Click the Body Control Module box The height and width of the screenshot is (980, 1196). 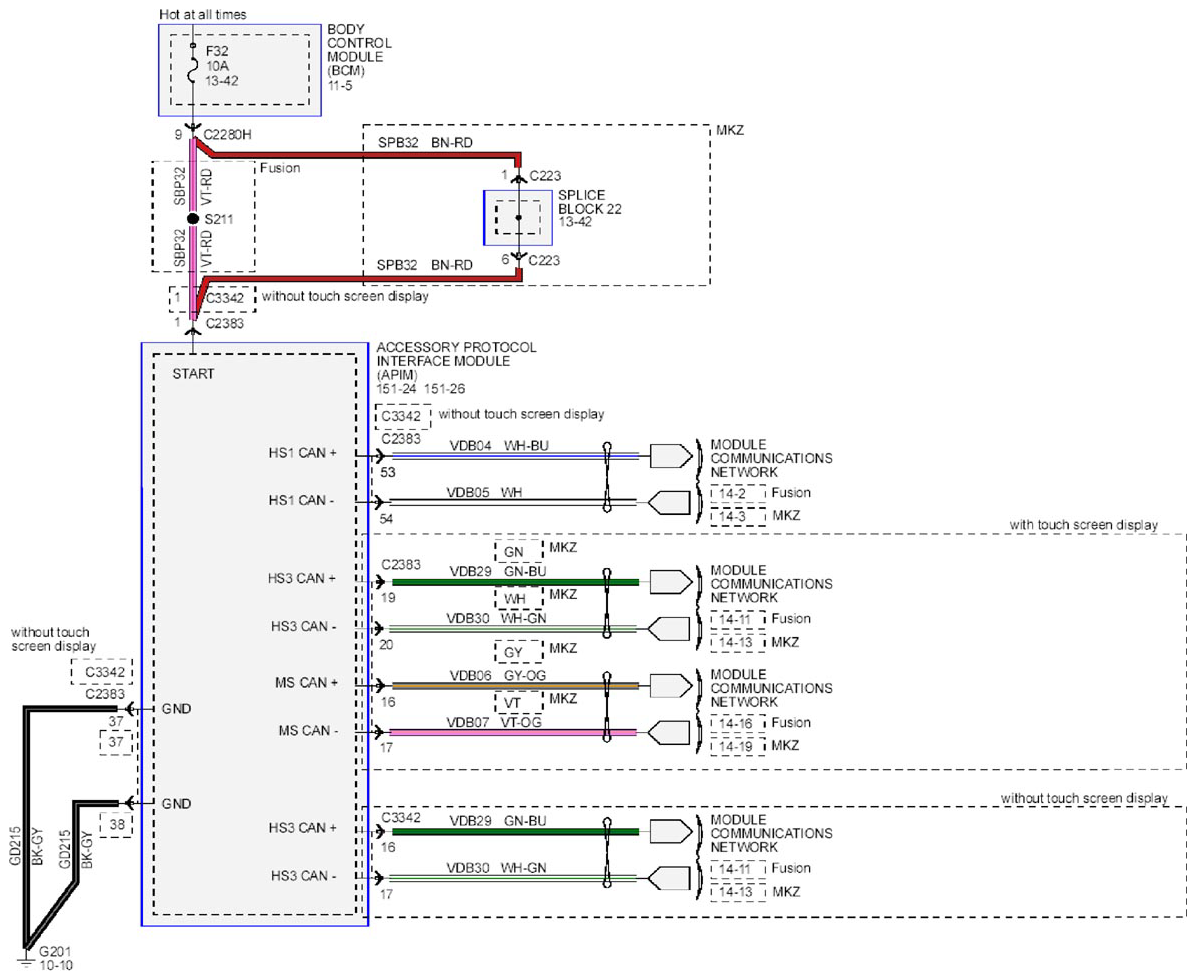[x=240, y=70]
